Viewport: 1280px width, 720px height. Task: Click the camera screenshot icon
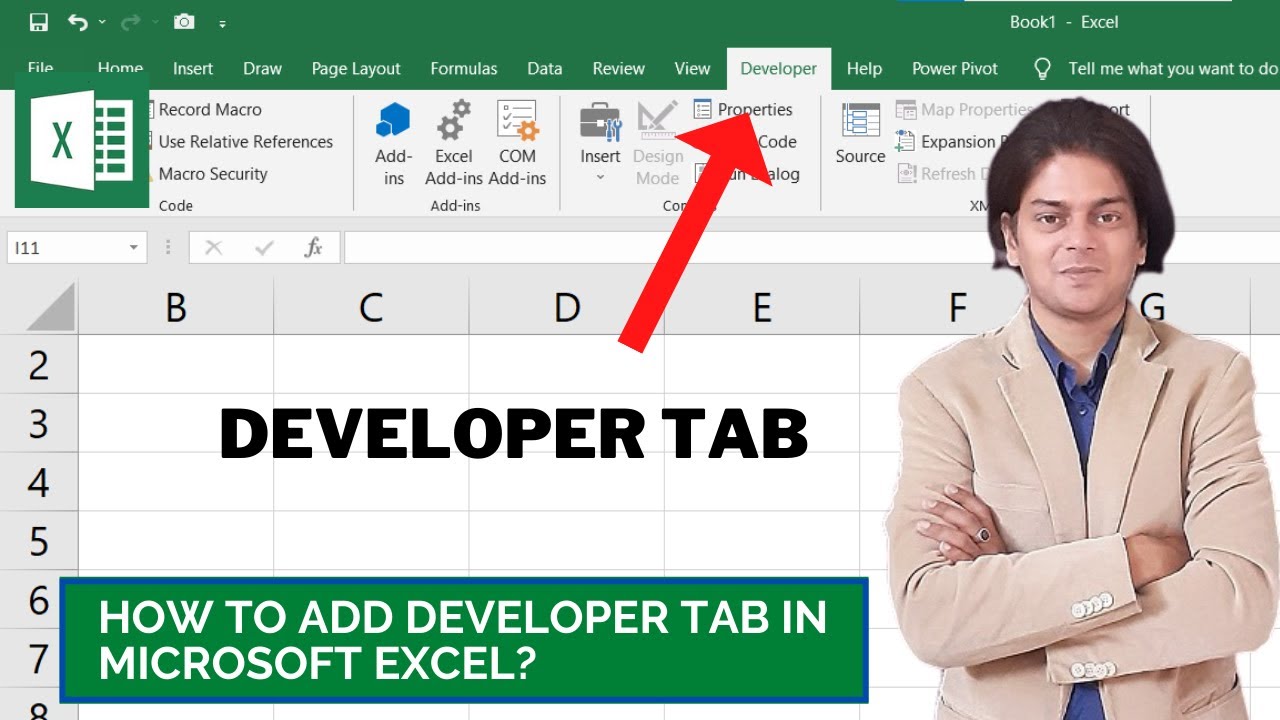click(x=184, y=22)
